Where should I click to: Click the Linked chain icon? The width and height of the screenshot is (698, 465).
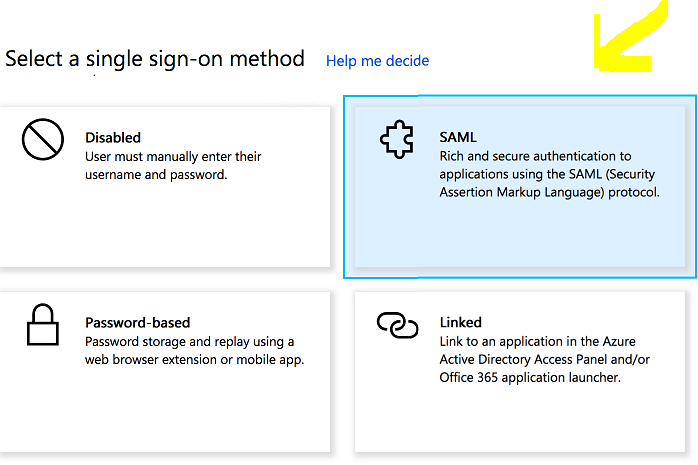398,325
